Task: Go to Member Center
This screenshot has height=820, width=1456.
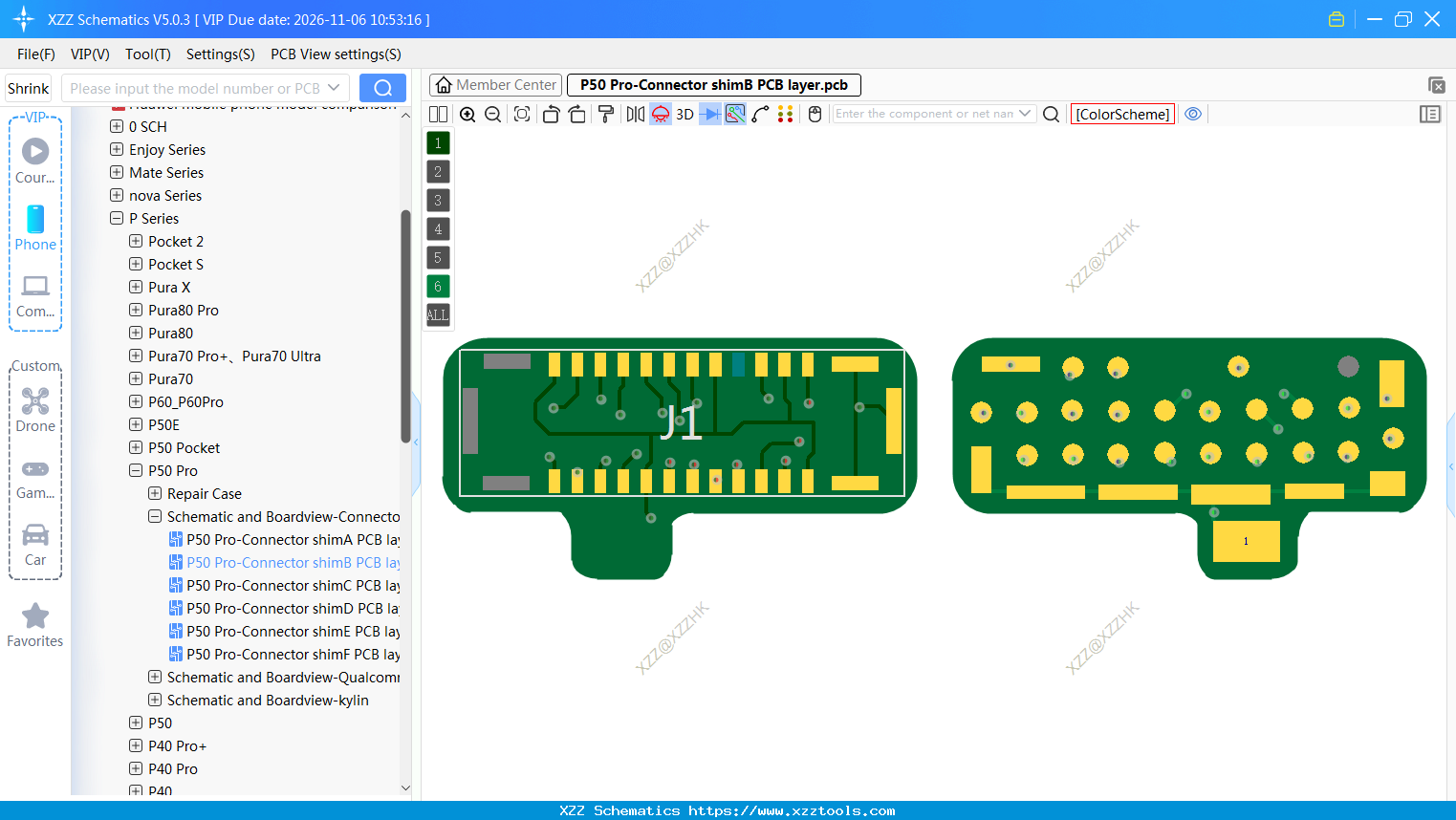Action: click(494, 84)
